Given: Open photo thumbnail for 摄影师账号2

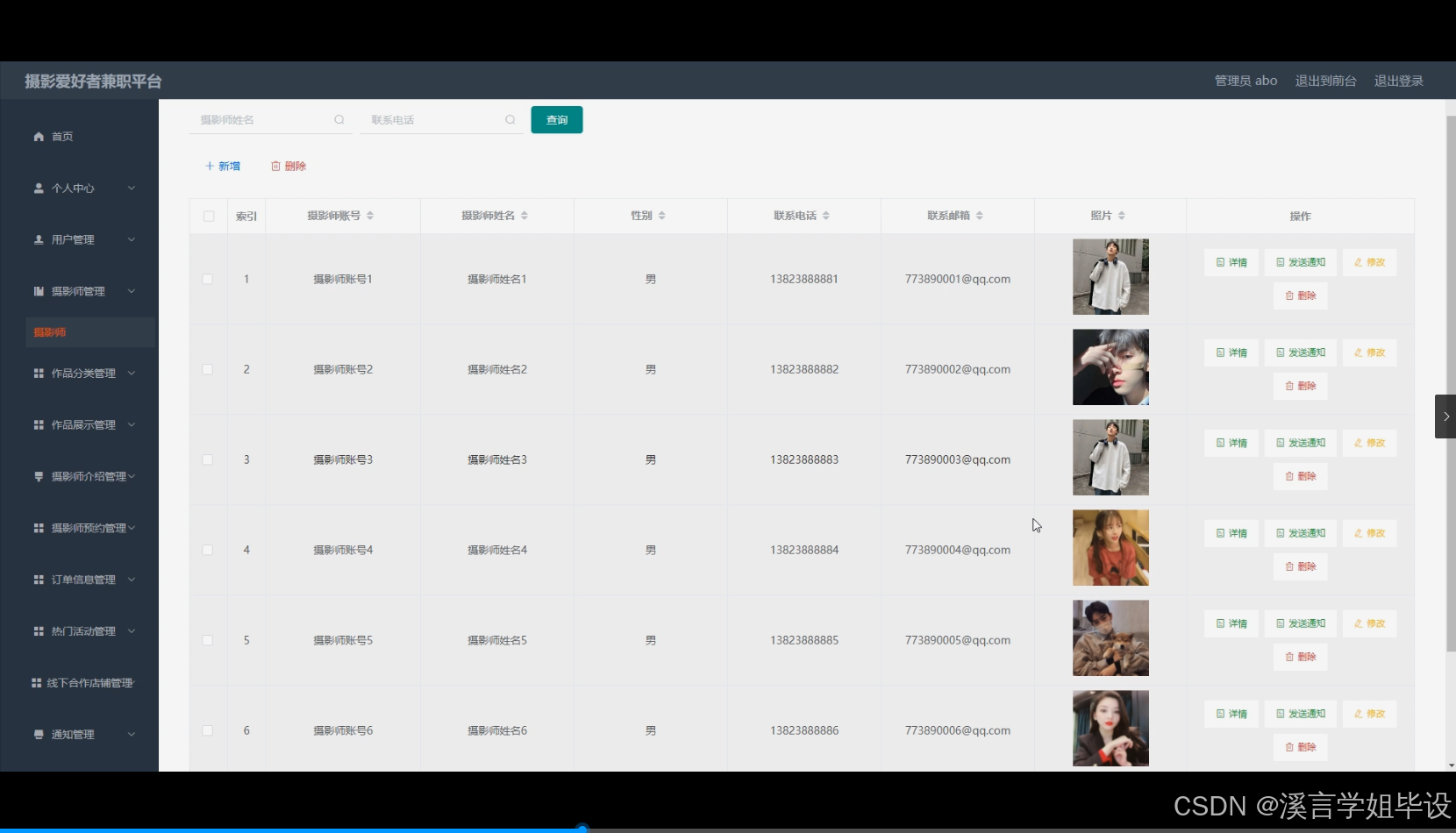Looking at the screenshot, I should (x=1110, y=367).
